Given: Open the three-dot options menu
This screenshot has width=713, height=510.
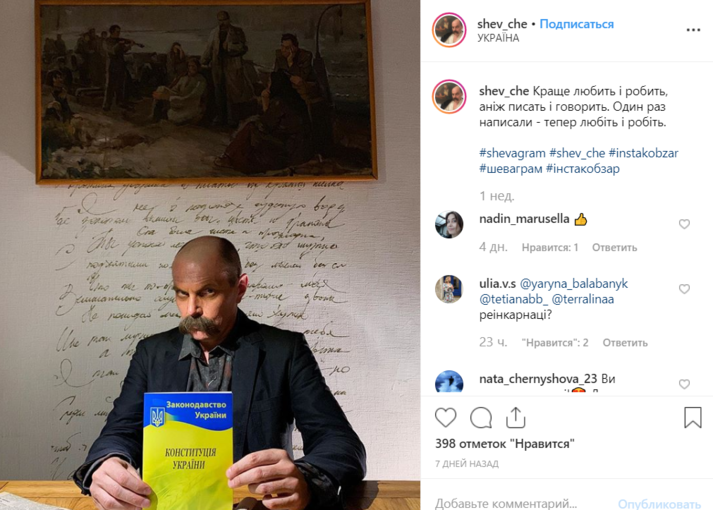Looking at the screenshot, I should point(693,30).
